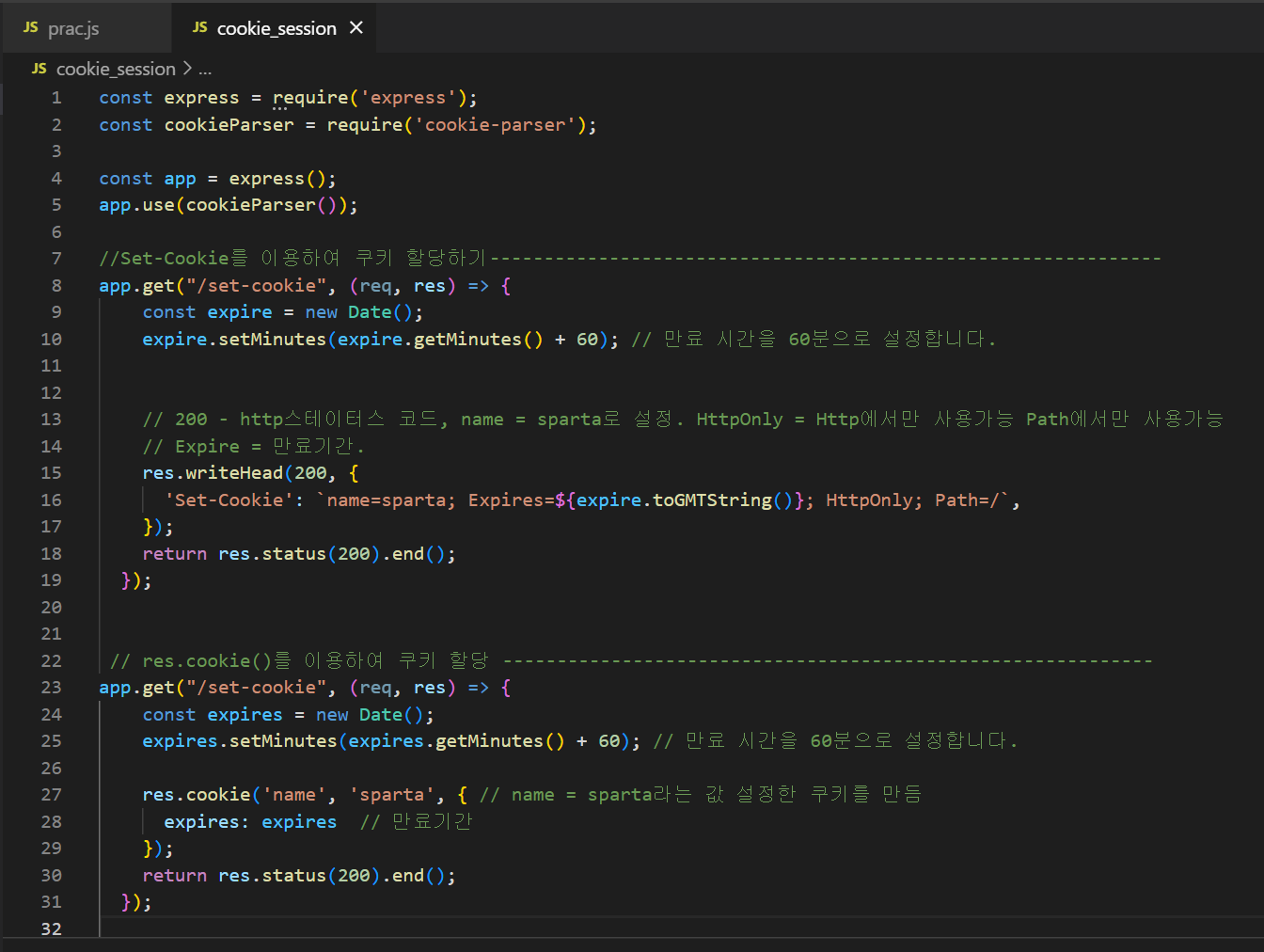
Task: Click the expire variable declaration on line 9
Action: pos(240,312)
